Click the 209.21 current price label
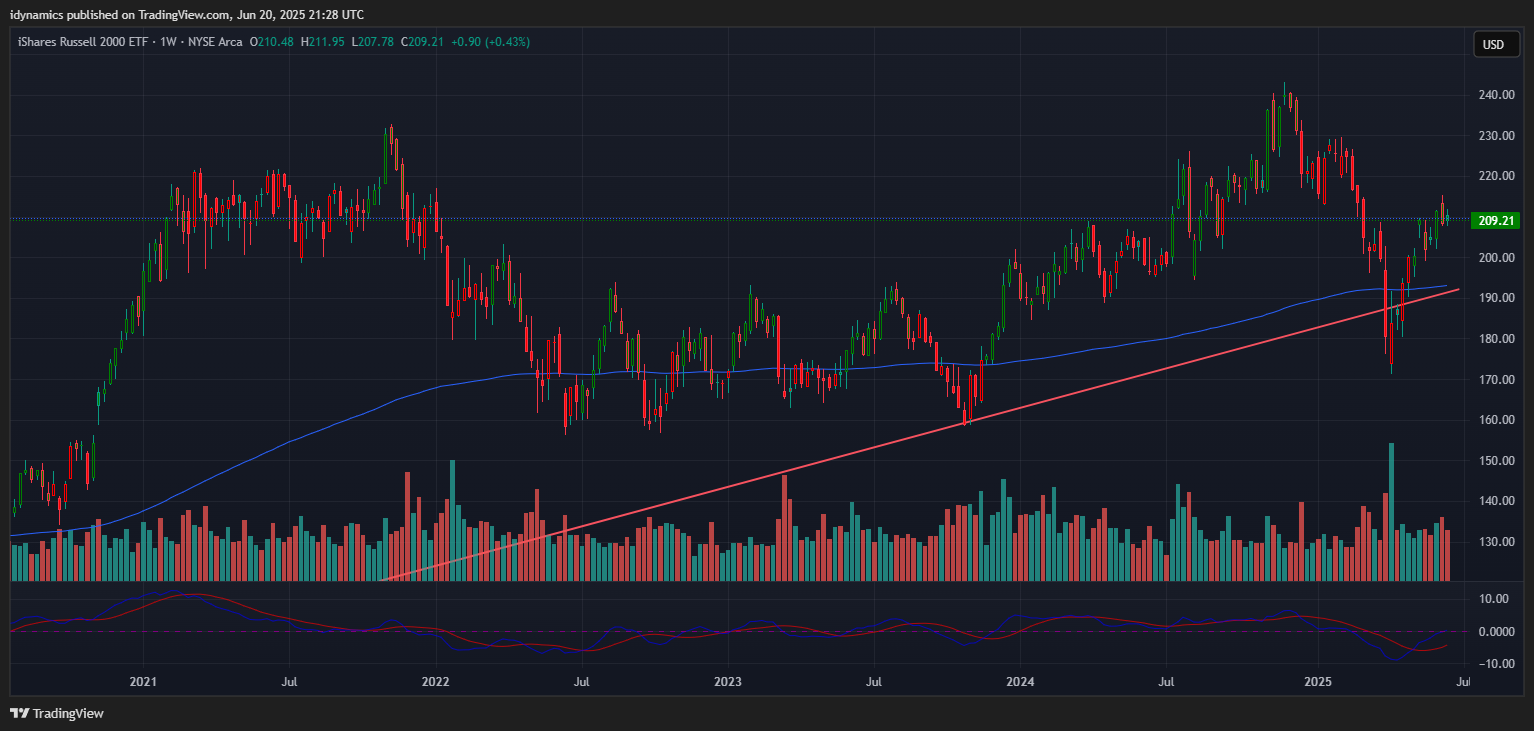 click(1496, 220)
